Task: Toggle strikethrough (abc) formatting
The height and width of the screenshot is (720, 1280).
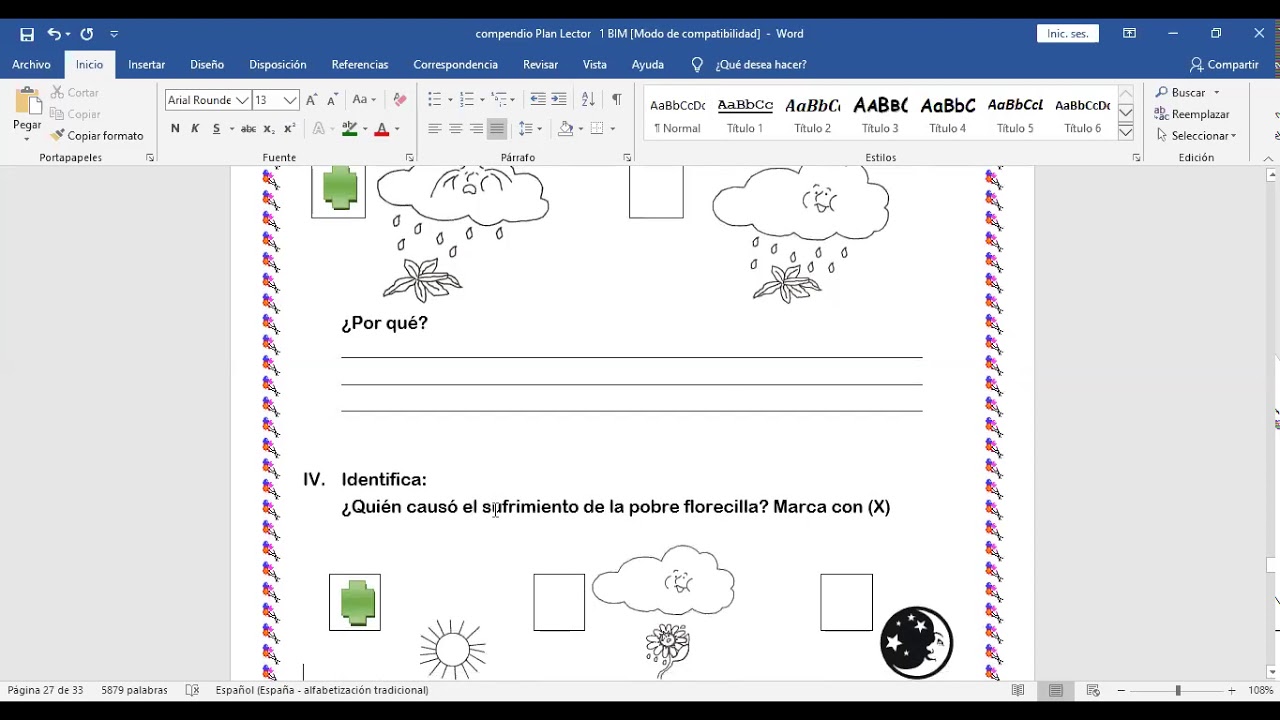Action: click(x=248, y=128)
